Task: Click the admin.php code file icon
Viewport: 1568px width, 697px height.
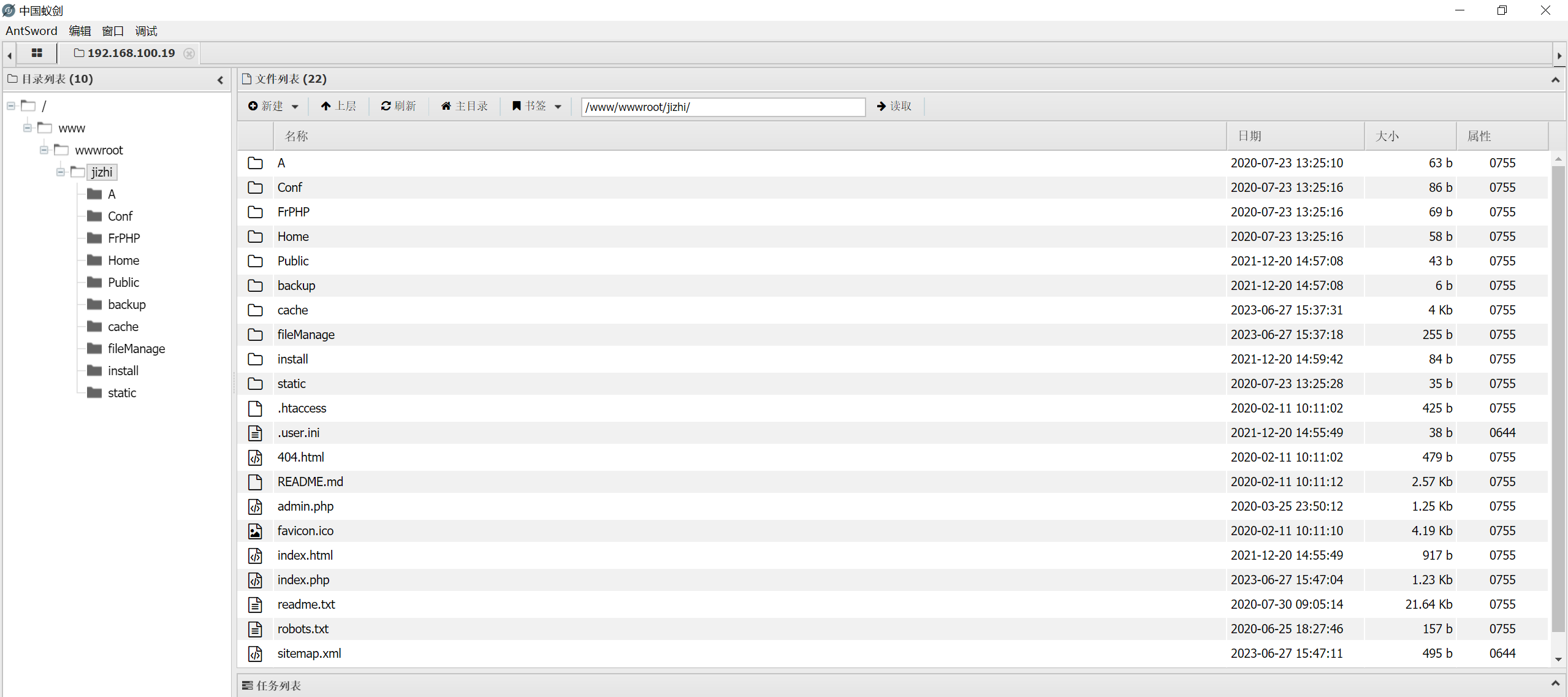Action: click(x=255, y=506)
